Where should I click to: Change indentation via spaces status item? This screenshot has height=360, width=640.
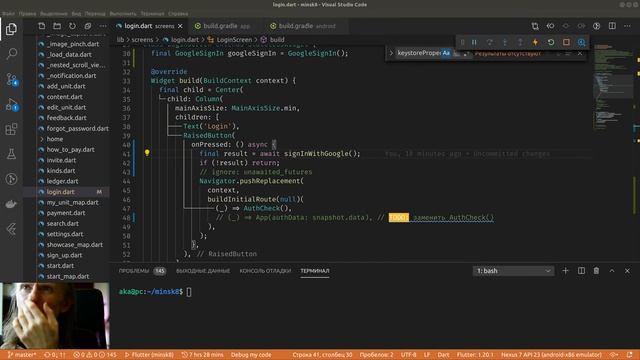click(x=376, y=355)
